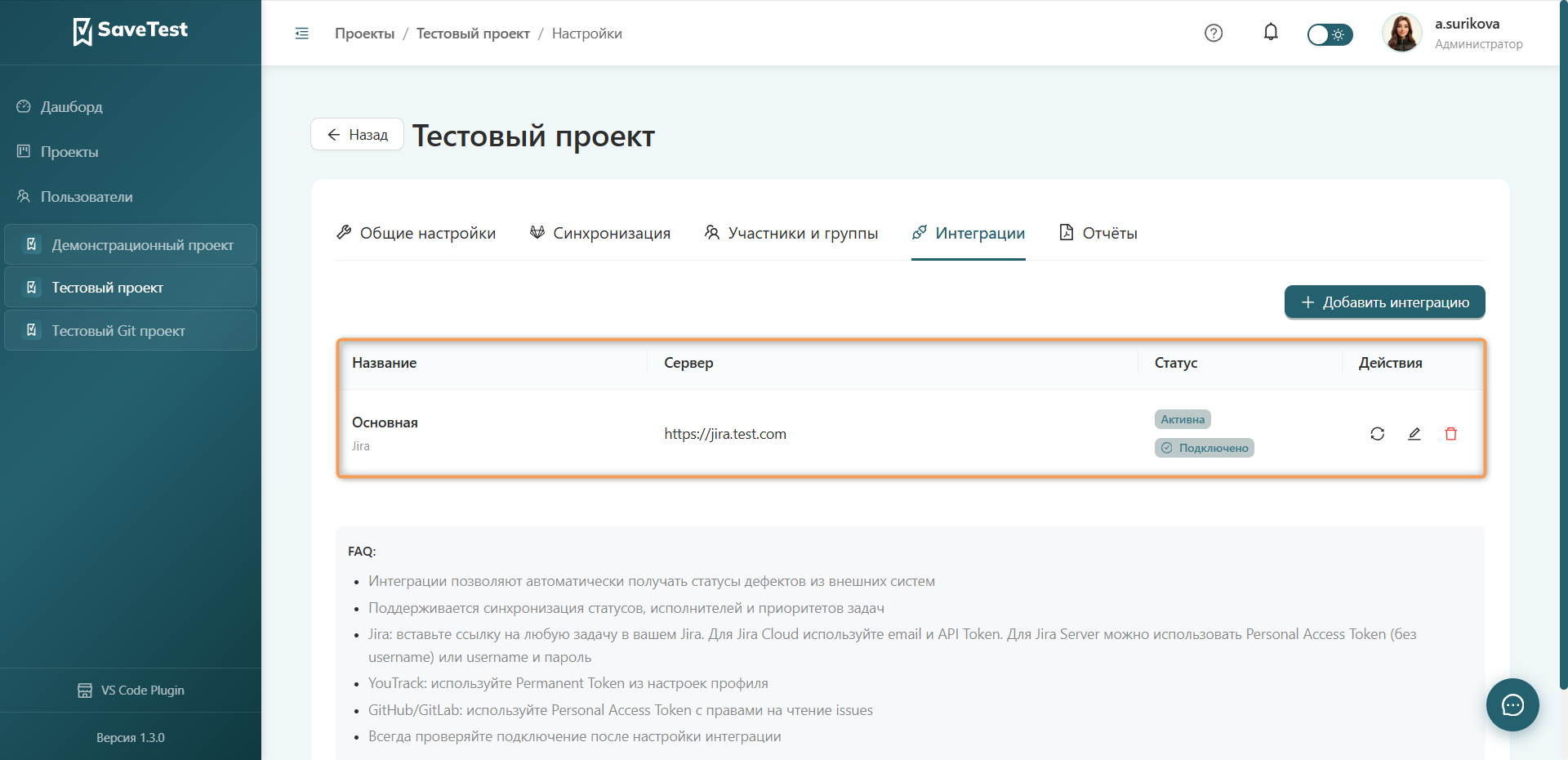Open notifications bell icon
The image size is (1568, 760).
(x=1271, y=33)
